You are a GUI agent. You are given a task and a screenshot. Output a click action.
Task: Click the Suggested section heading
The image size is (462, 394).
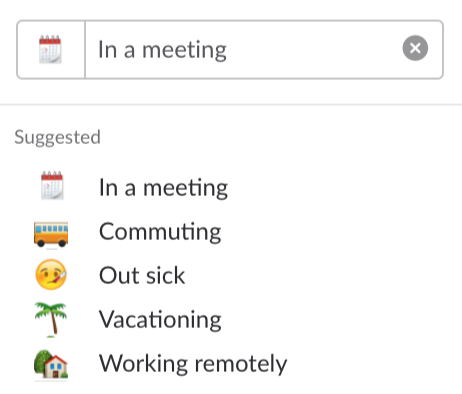(x=57, y=137)
